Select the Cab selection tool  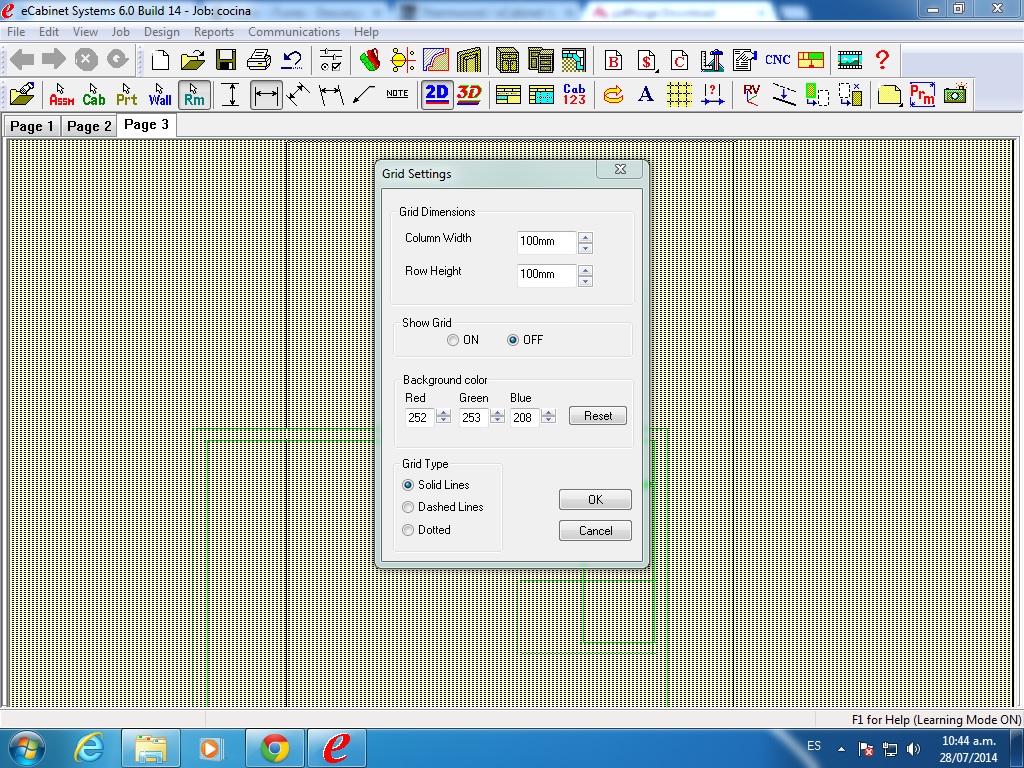(94, 95)
